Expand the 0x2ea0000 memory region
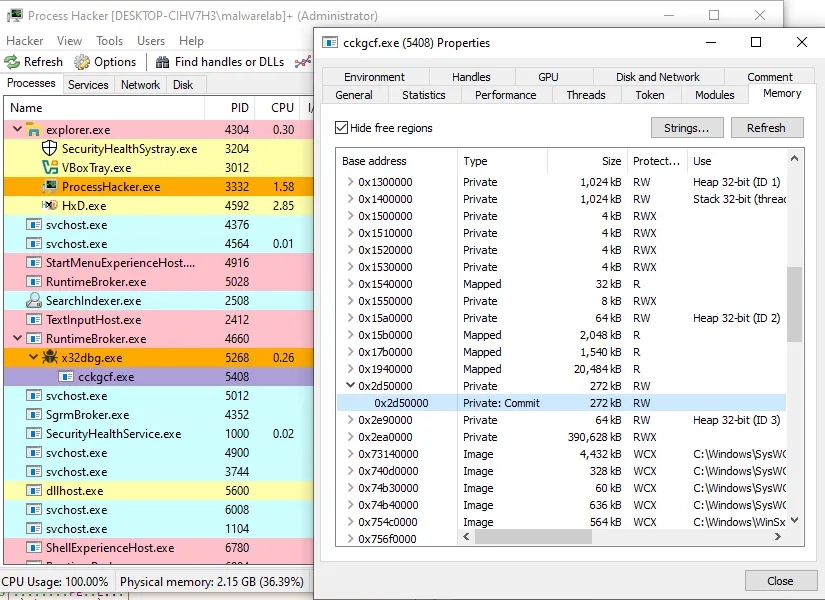This screenshot has width=825, height=600. (x=350, y=437)
